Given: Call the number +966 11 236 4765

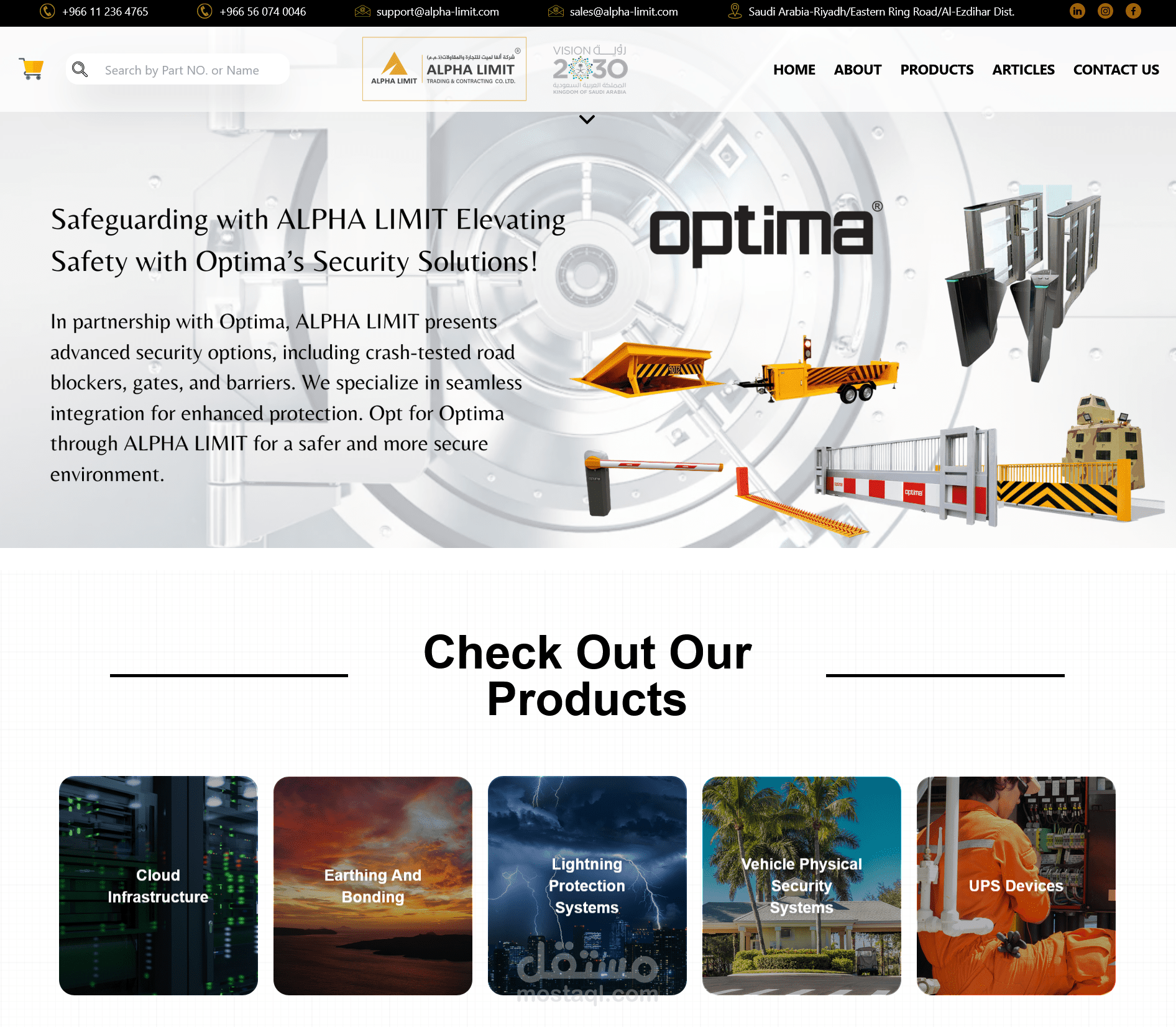Looking at the screenshot, I should [105, 11].
